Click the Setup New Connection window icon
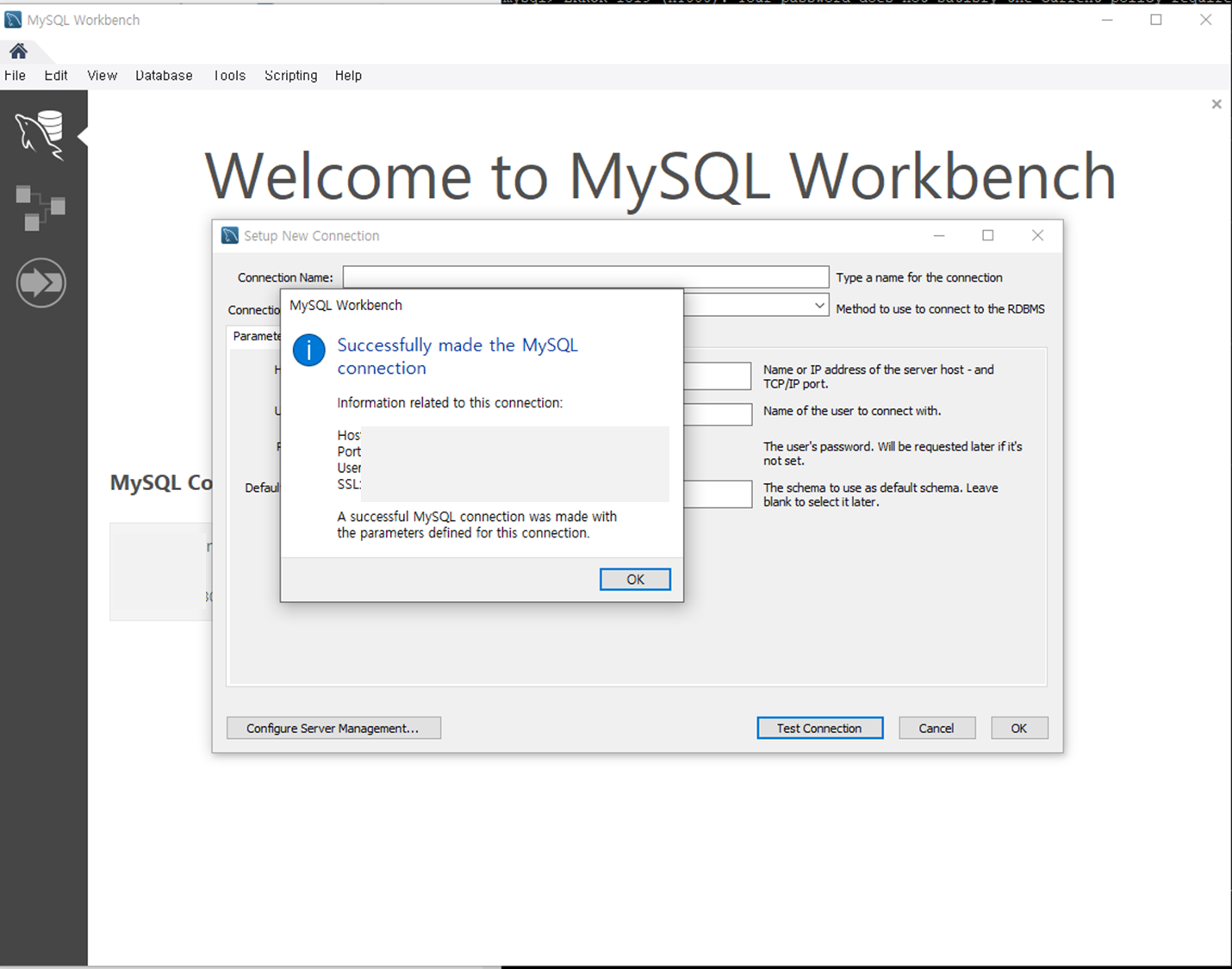This screenshot has height=969, width=1232. [230, 235]
